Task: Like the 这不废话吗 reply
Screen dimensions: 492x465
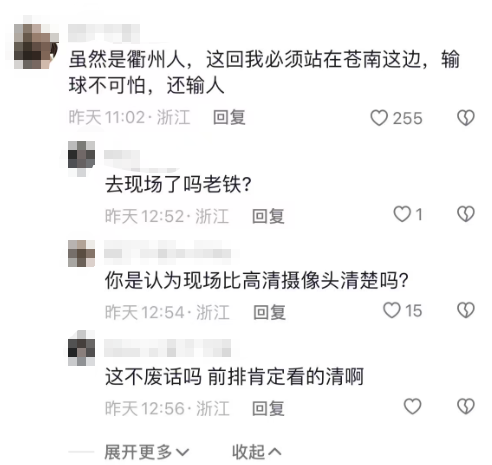Action: pyautogui.click(x=412, y=406)
